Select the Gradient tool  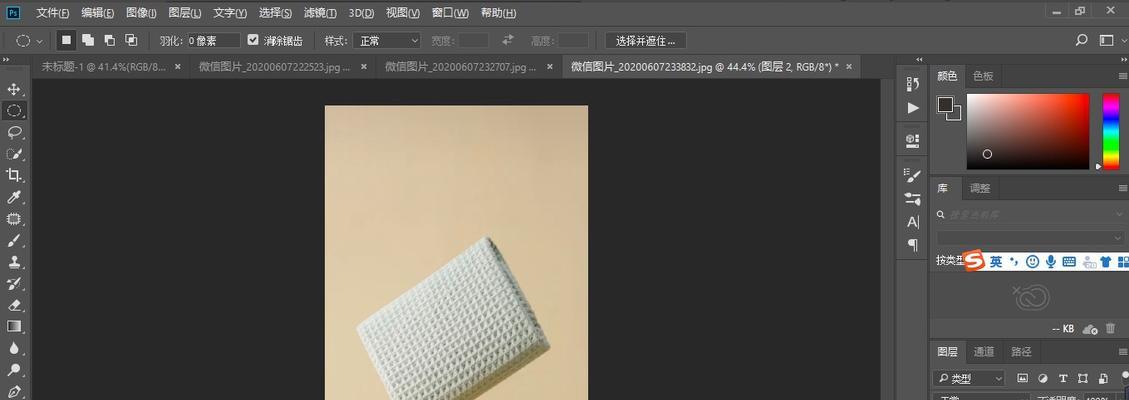point(14,327)
